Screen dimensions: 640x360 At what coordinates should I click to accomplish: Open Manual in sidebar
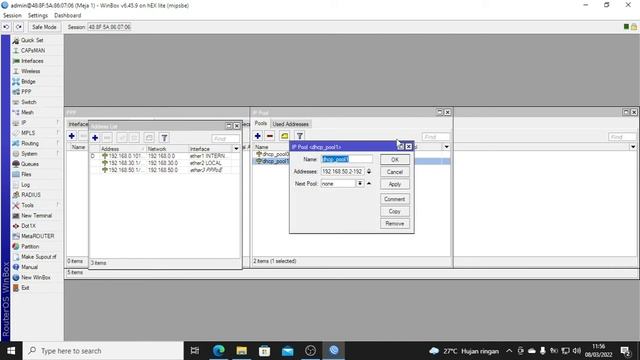tap(29, 267)
